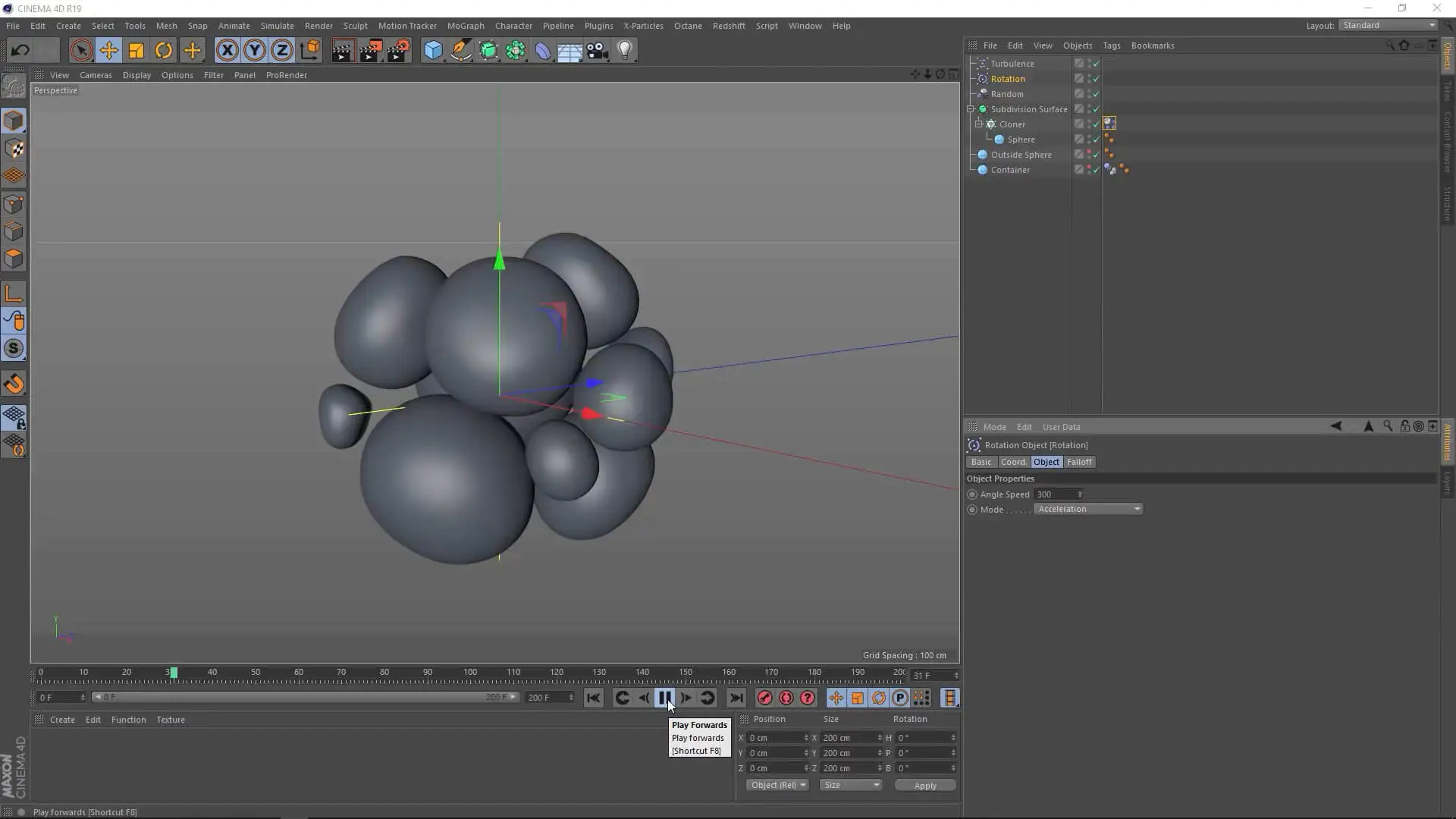Click the 200 F end frame stepper
This screenshot has width=1456, height=819.
pyautogui.click(x=570, y=698)
